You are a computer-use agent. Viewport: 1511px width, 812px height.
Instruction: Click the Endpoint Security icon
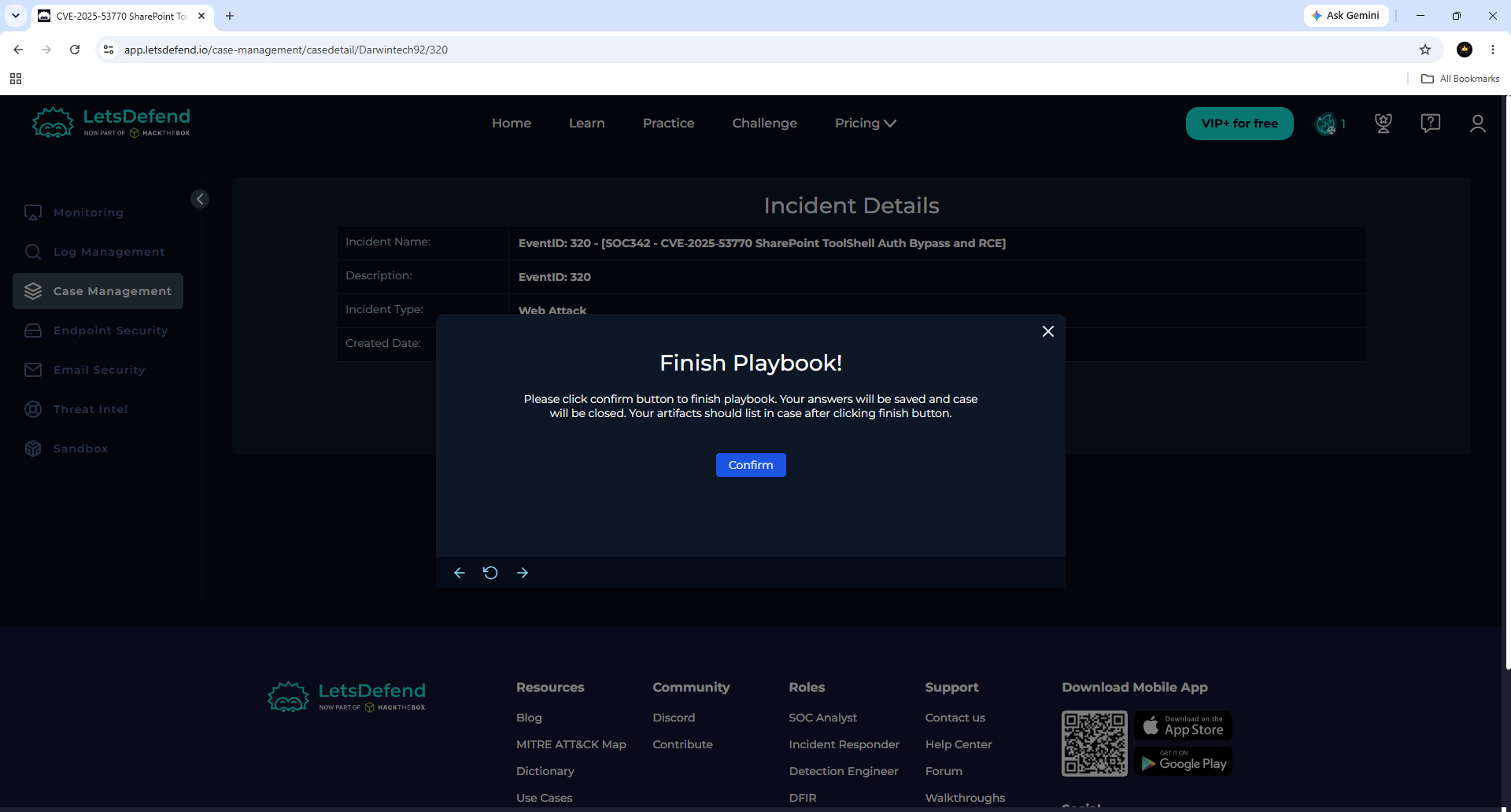pos(33,330)
